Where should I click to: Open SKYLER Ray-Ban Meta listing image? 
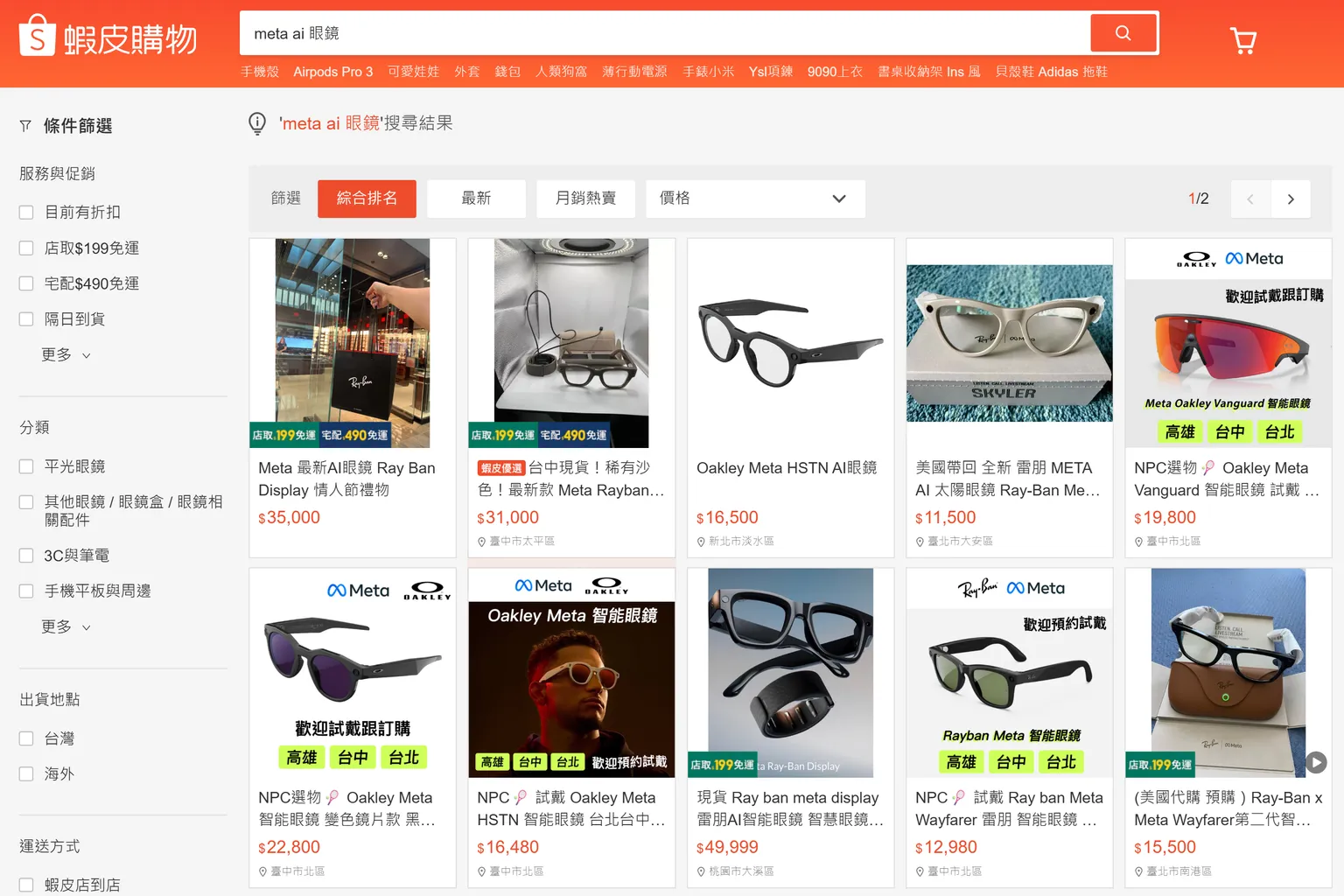pos(1010,343)
